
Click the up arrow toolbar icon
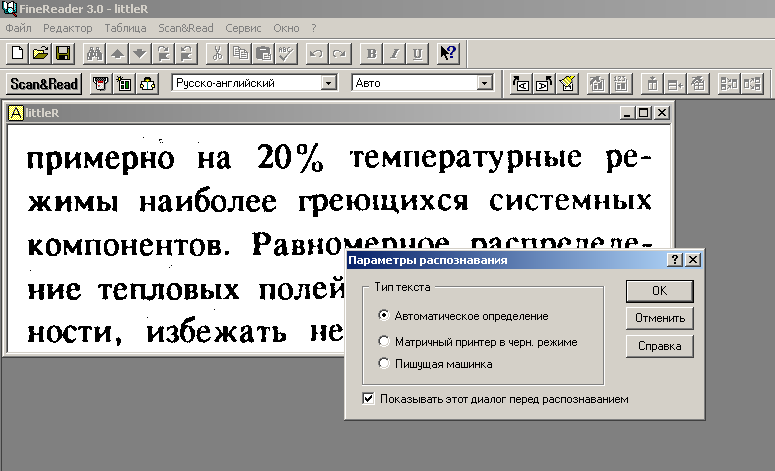click(117, 53)
